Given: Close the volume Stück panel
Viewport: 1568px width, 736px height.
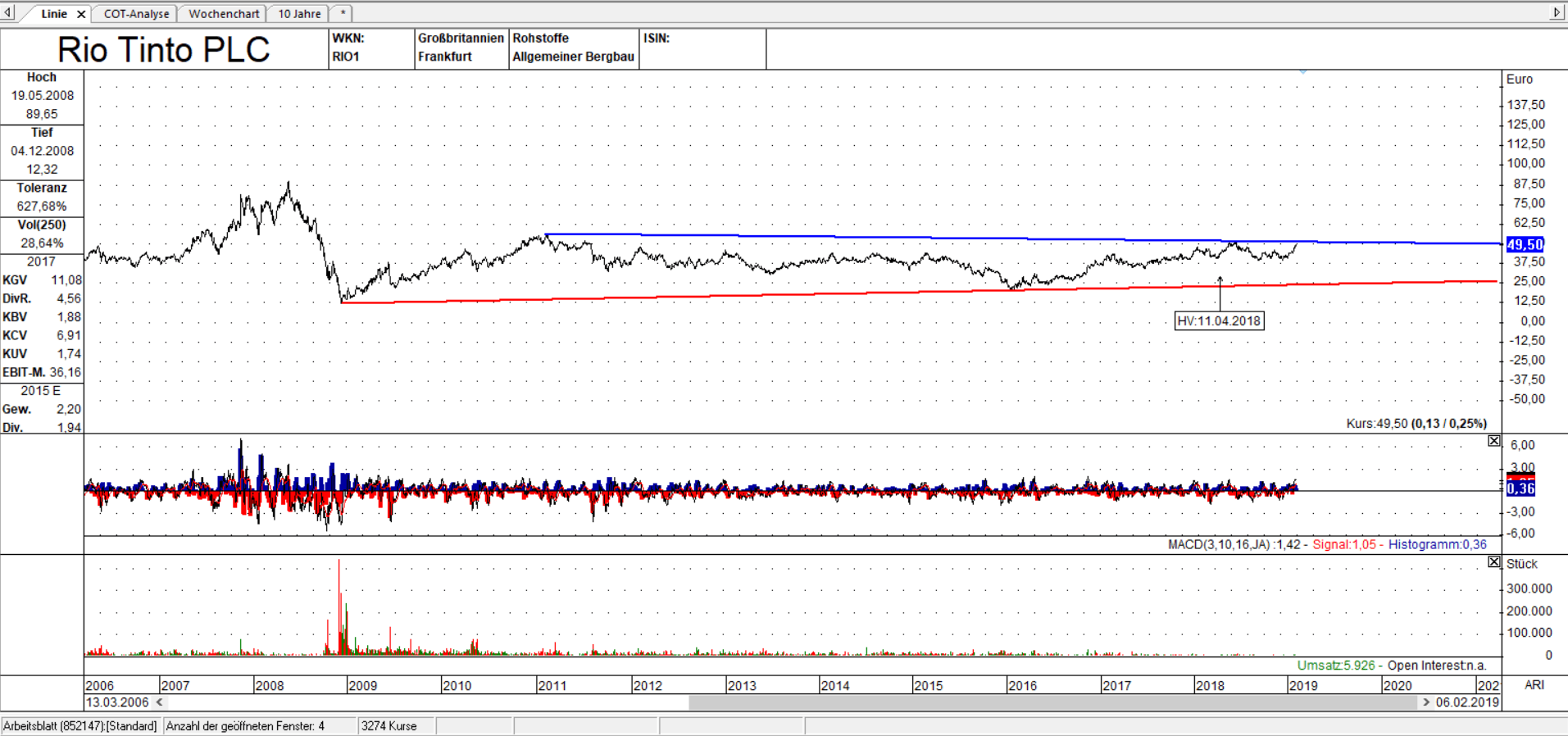Looking at the screenshot, I should [x=1494, y=562].
